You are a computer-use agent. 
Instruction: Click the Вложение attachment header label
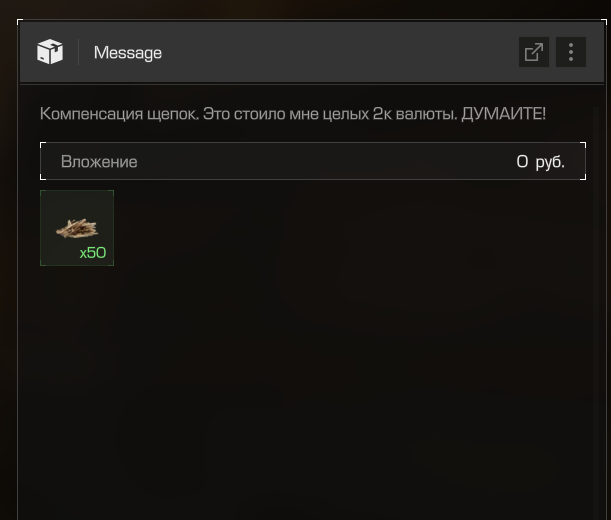(x=99, y=161)
